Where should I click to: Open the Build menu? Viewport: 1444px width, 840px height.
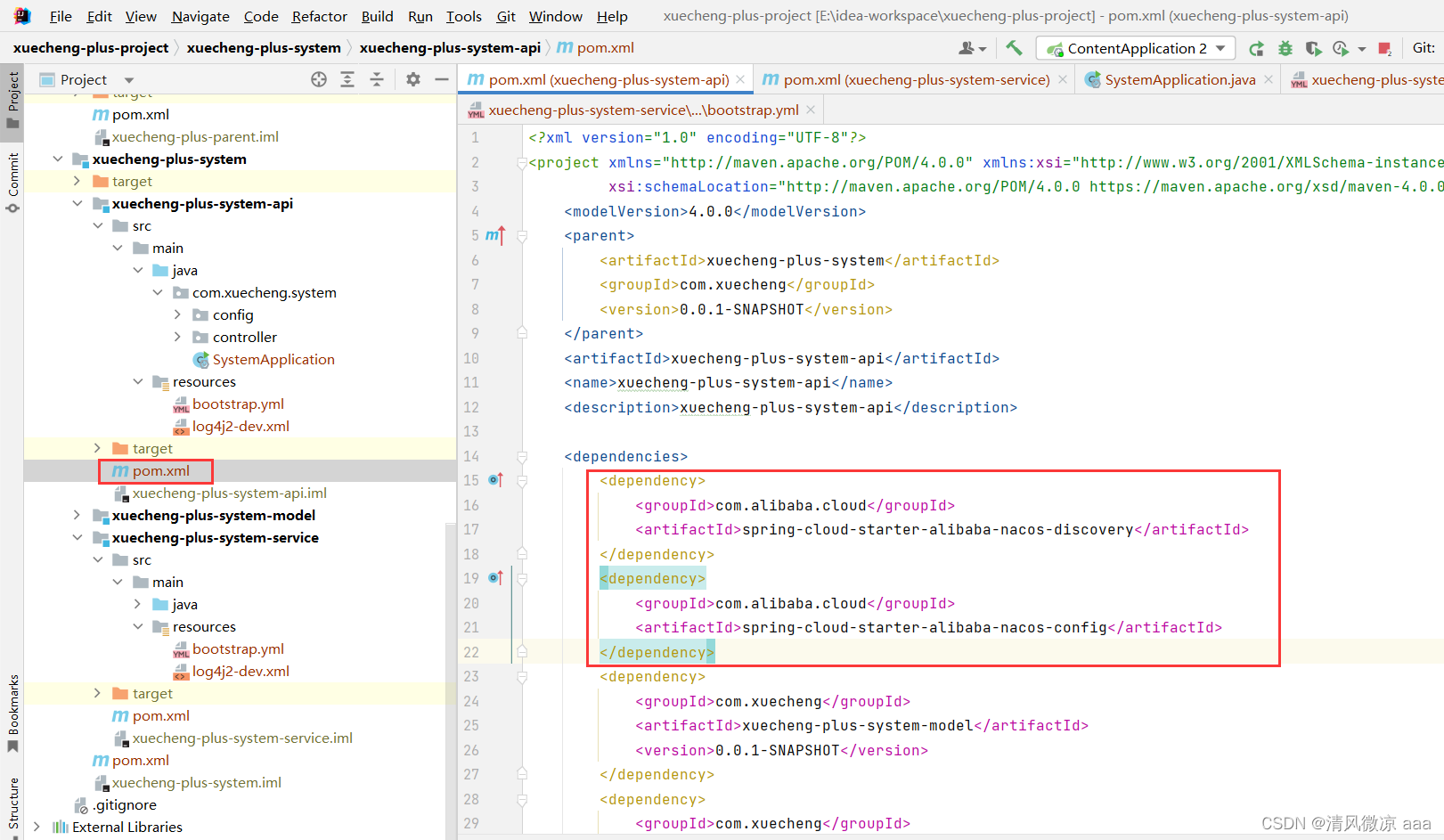[x=377, y=16]
